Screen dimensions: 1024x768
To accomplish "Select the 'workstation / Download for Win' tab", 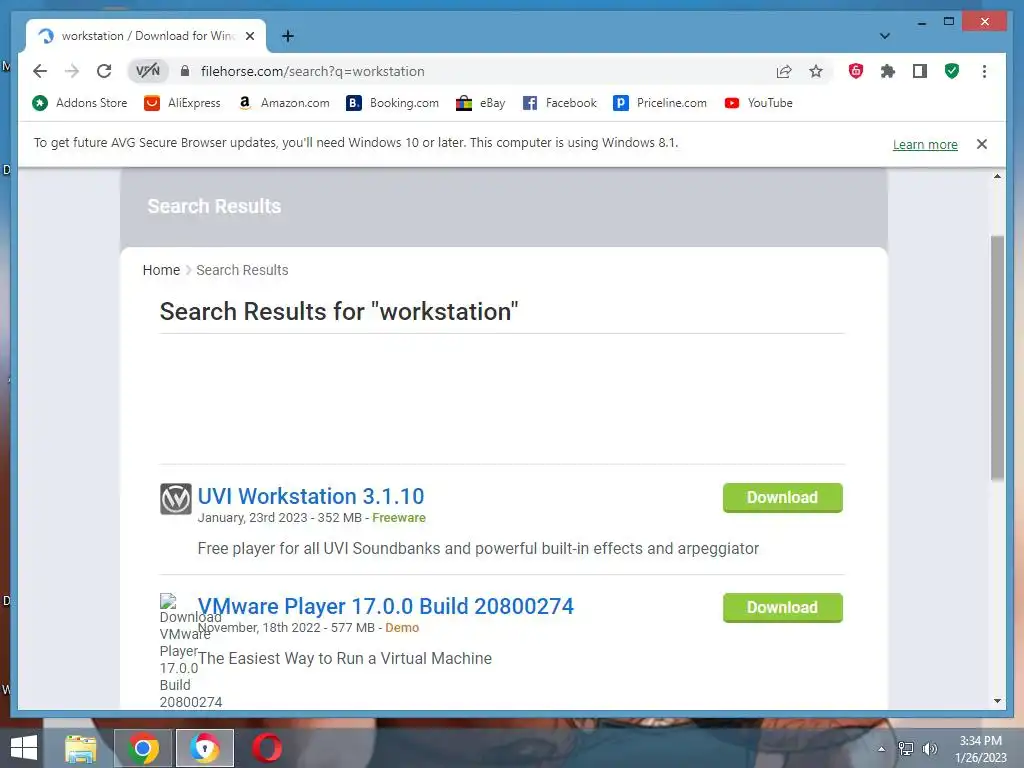I will coord(146,36).
